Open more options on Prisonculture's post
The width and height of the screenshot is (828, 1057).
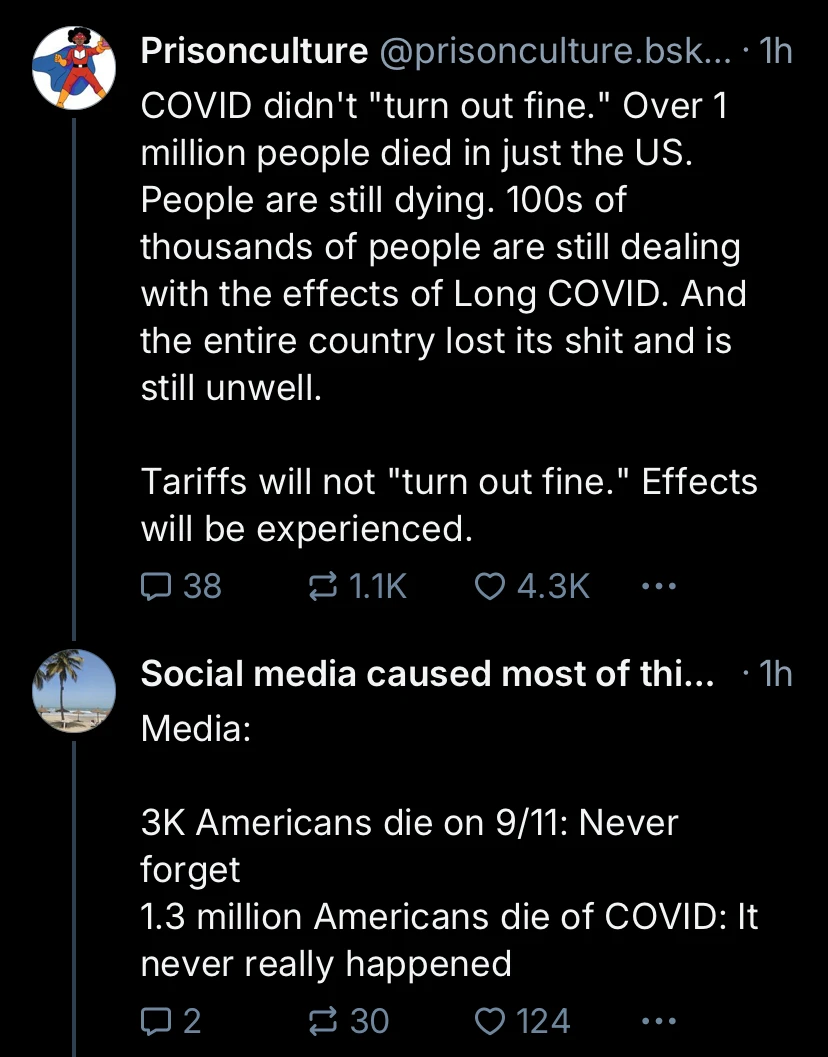coord(658,586)
